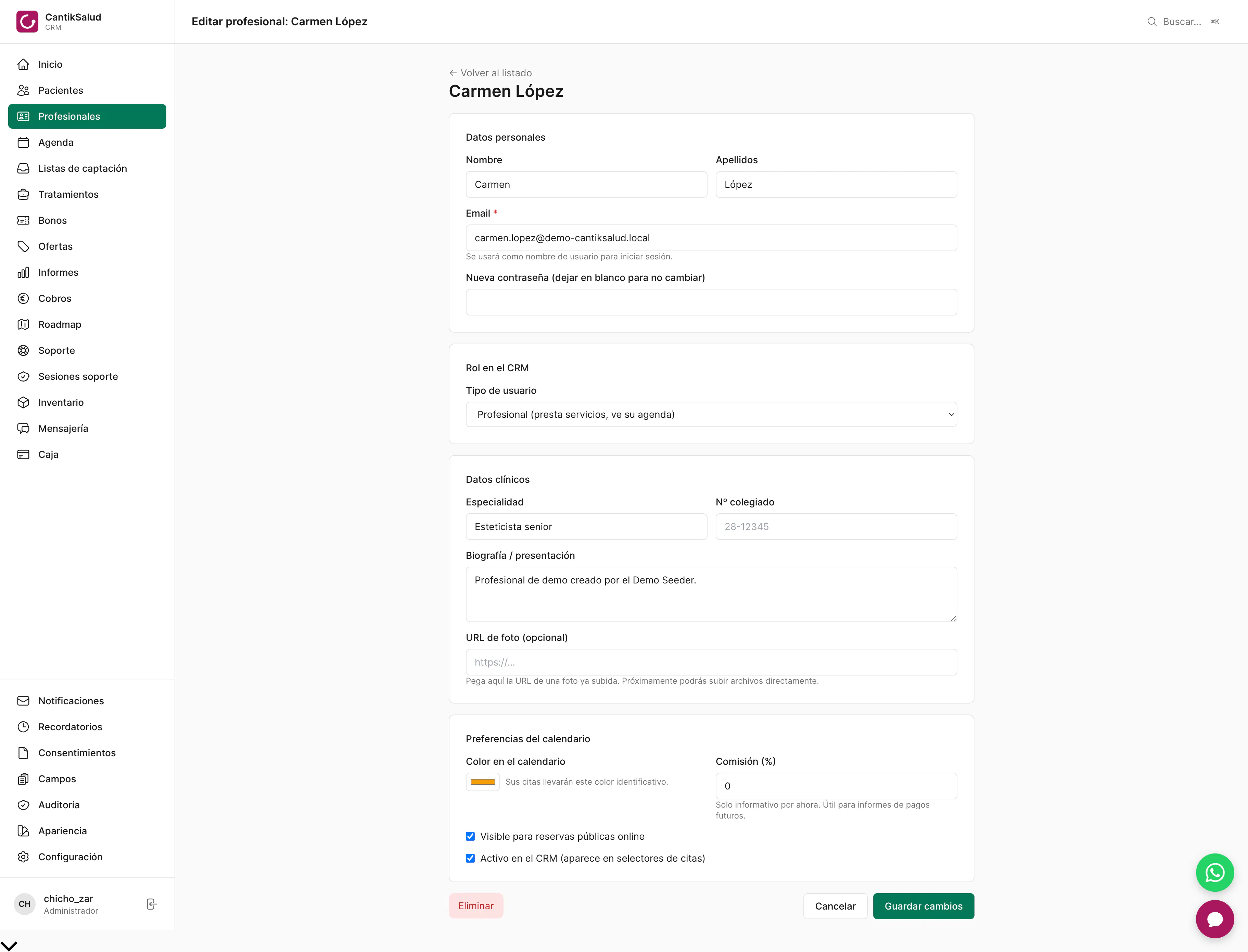Click the Configuración gear icon

click(23, 857)
